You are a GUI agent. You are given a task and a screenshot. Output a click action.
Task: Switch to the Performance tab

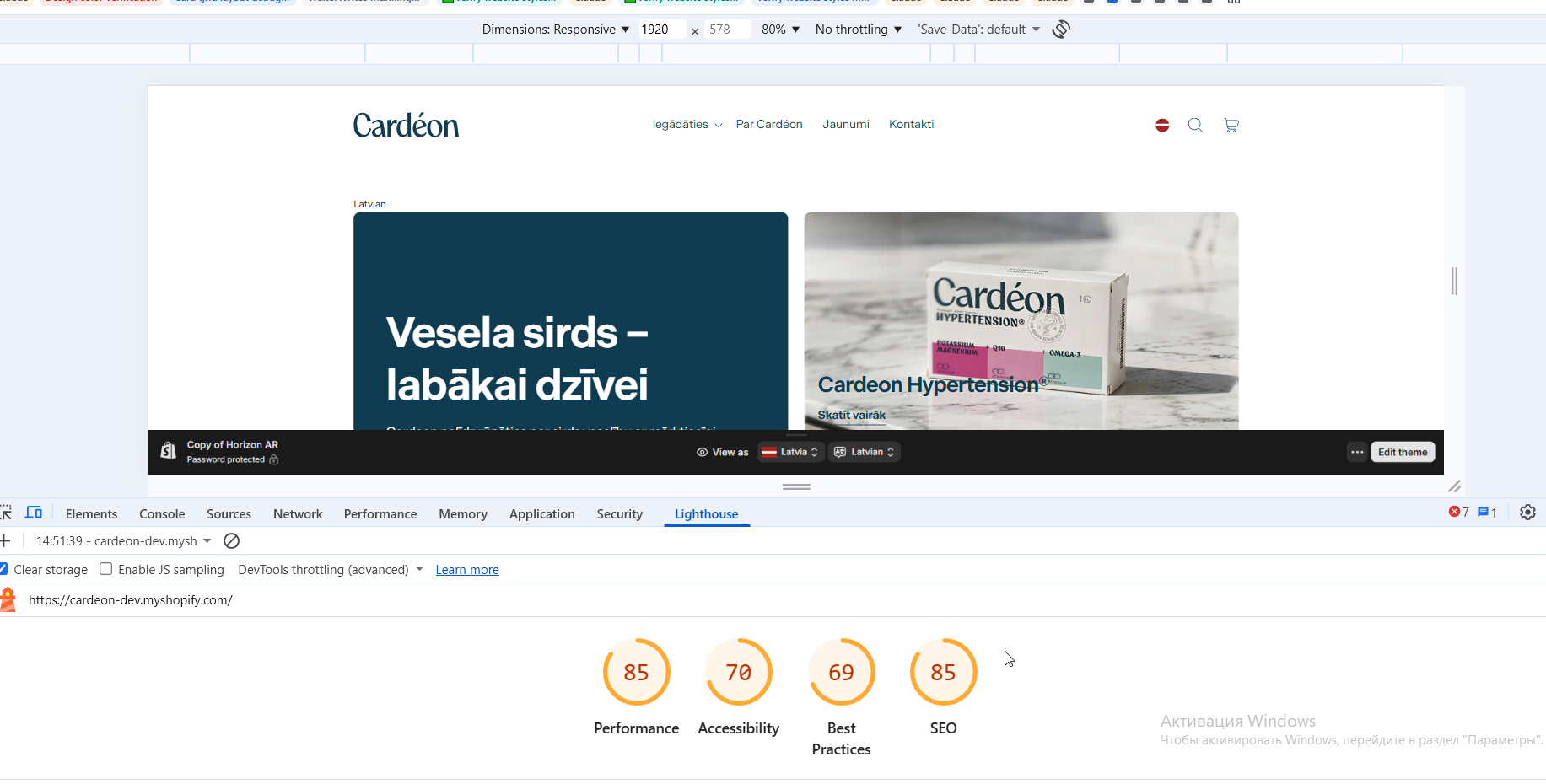click(380, 513)
